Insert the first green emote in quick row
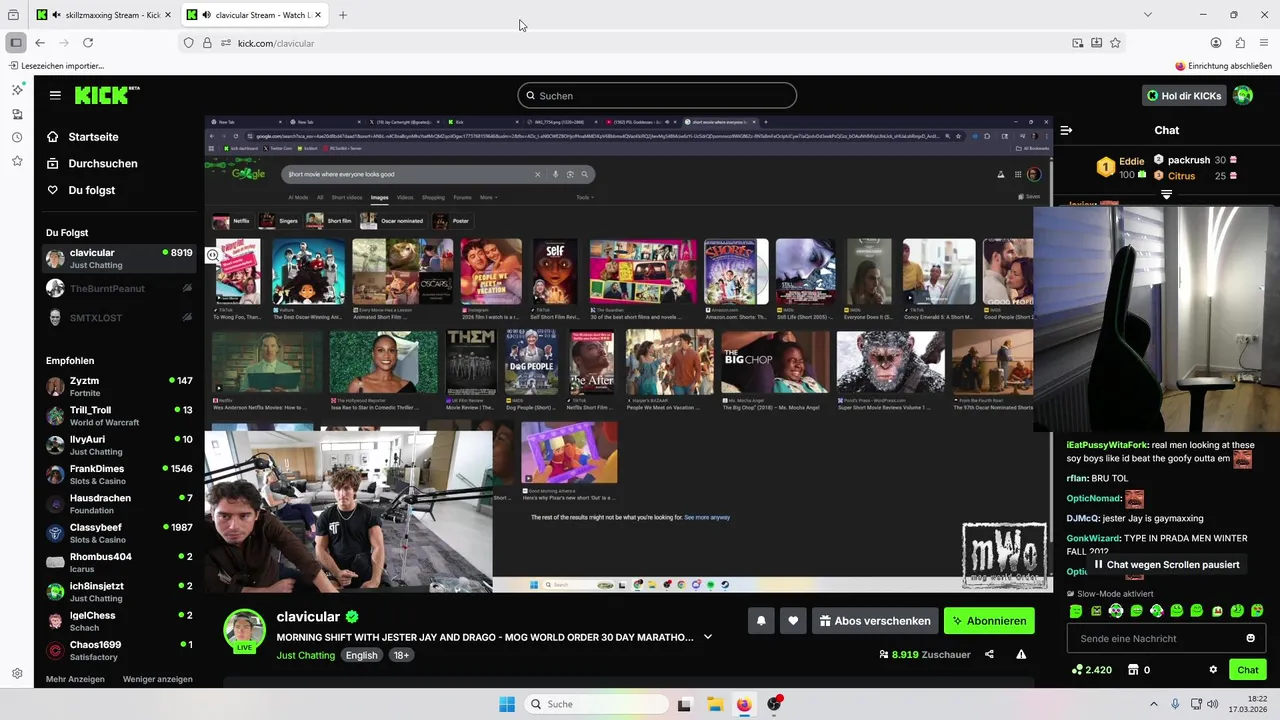Image resolution: width=1280 pixels, height=720 pixels. (x=1076, y=611)
